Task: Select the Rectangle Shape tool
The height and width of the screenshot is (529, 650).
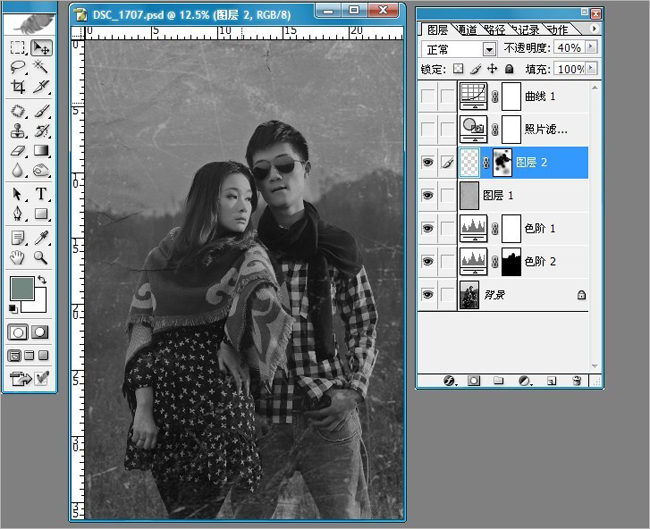Action: (41, 214)
